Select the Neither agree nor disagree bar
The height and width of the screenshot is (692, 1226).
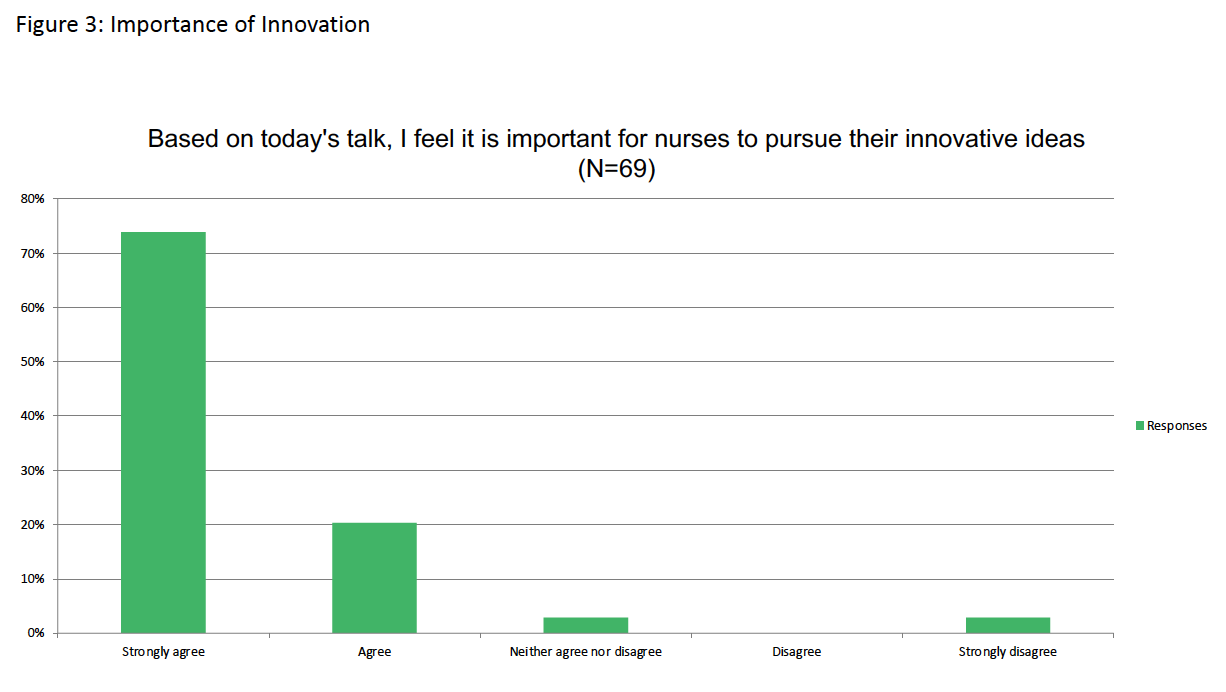[585, 626]
